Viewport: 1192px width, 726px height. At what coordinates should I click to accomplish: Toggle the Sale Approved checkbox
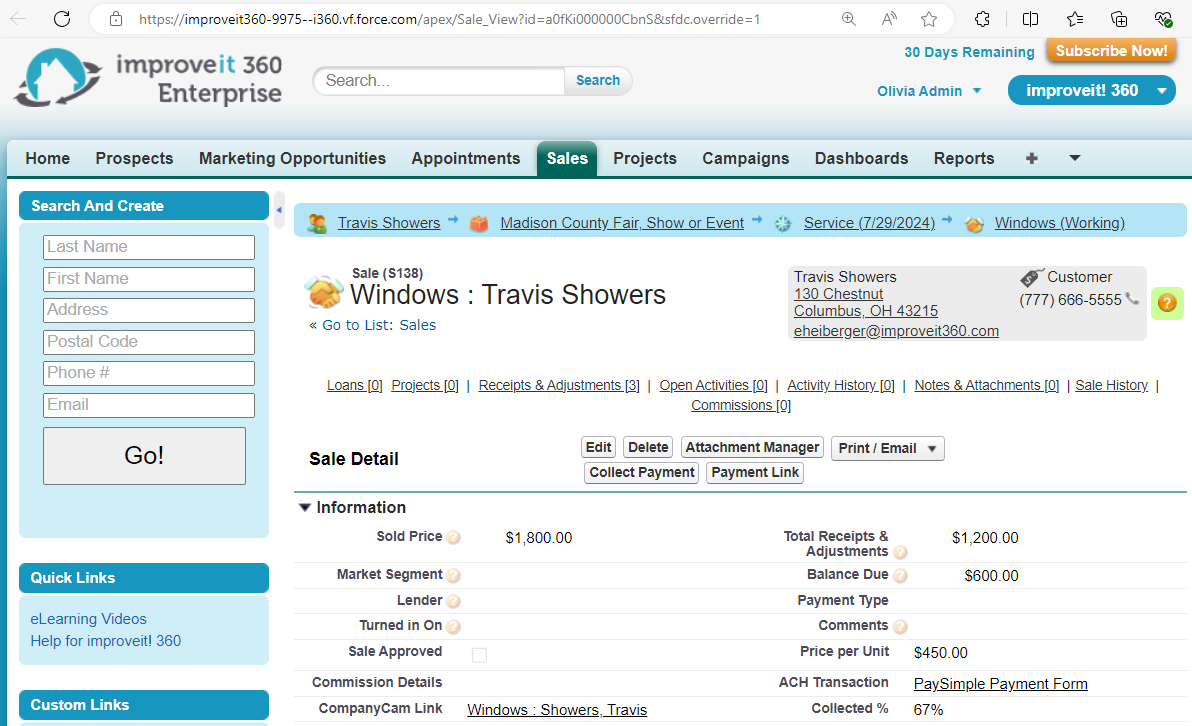coord(479,655)
